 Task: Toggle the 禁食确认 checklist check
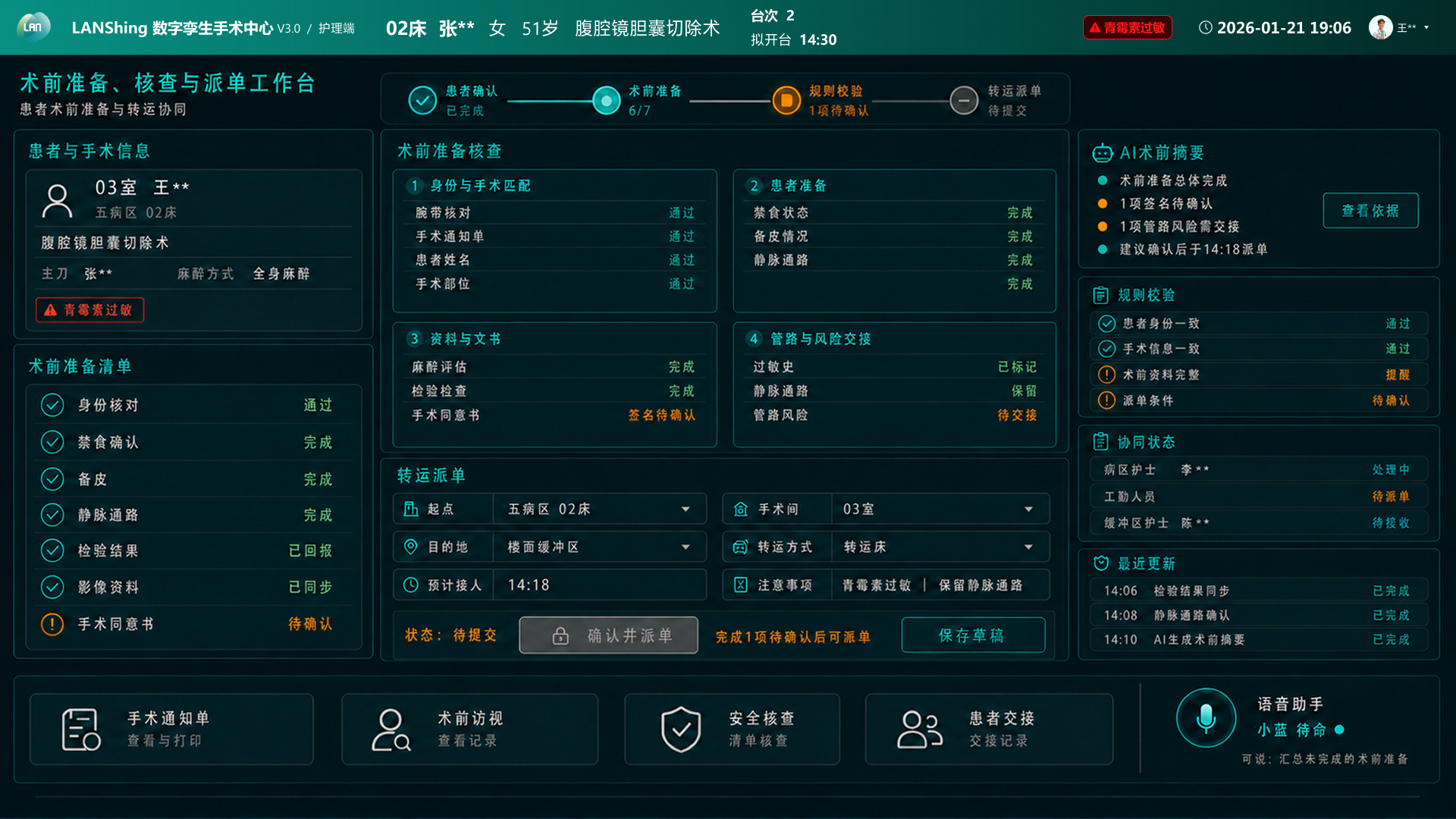coord(52,441)
